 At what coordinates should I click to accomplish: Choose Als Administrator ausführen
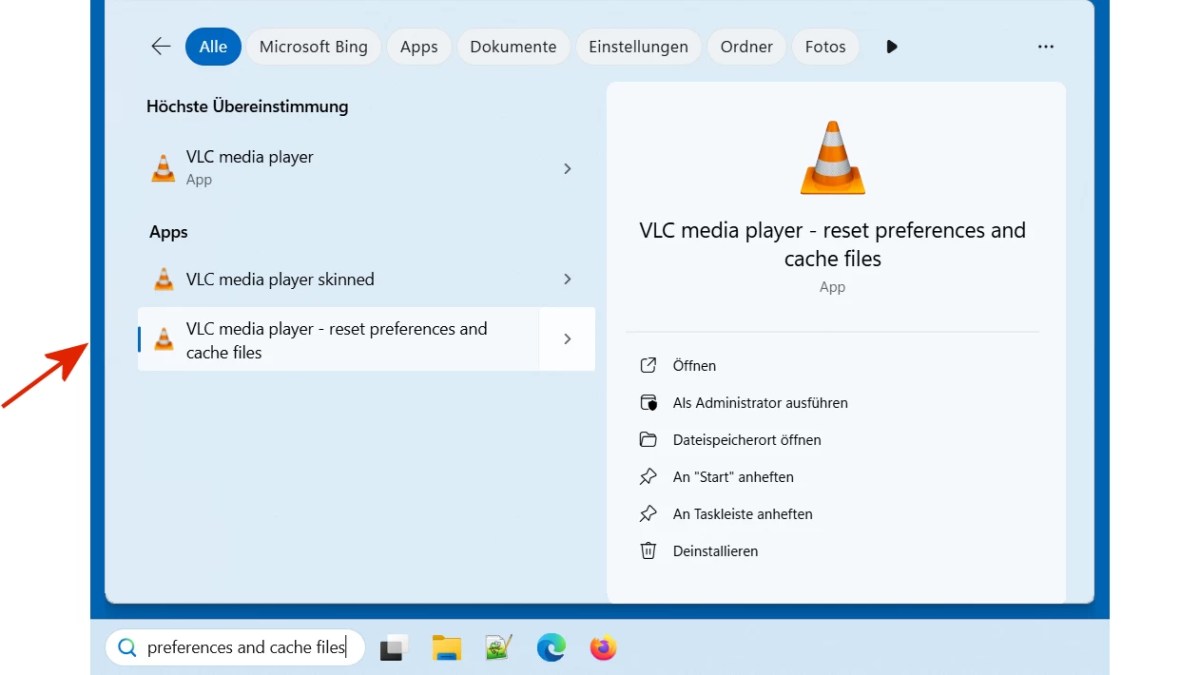(x=760, y=403)
